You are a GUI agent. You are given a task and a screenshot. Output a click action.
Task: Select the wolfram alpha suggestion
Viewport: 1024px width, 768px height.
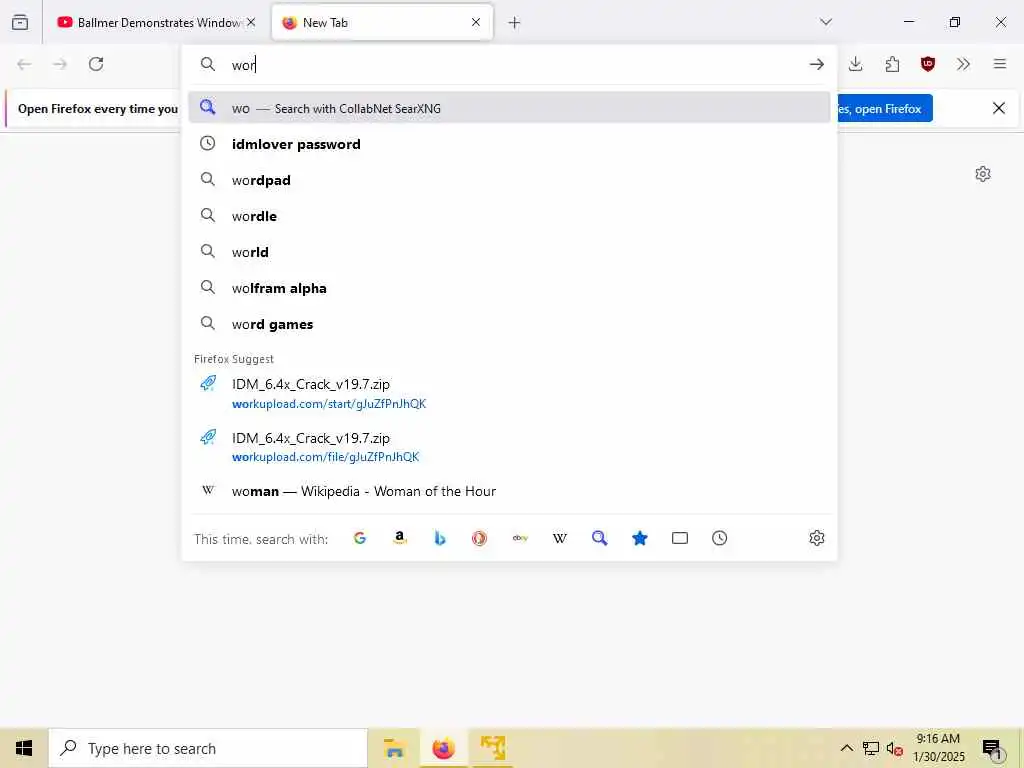[x=509, y=287]
